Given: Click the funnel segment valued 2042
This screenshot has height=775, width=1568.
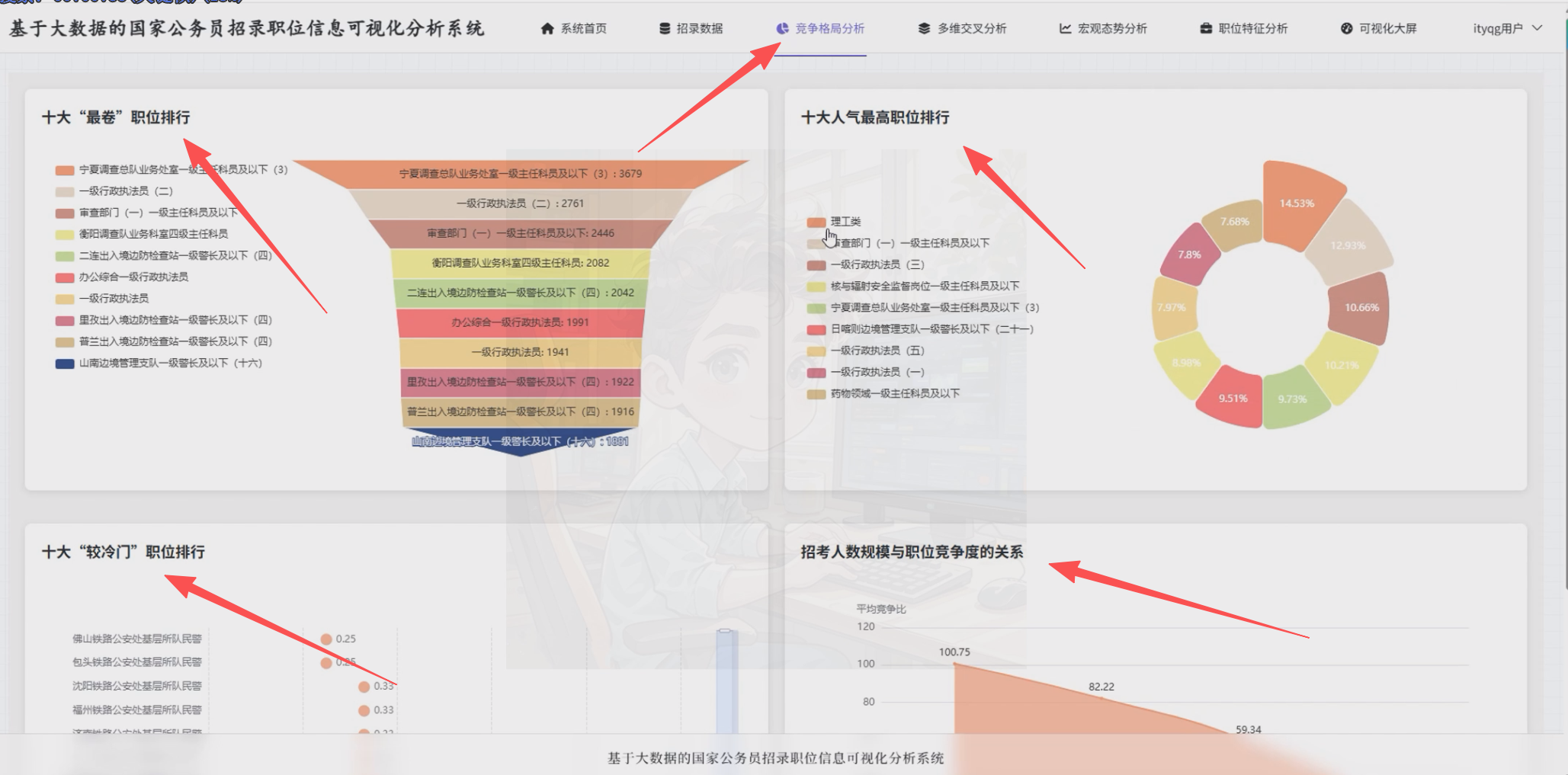Looking at the screenshot, I should [x=521, y=293].
